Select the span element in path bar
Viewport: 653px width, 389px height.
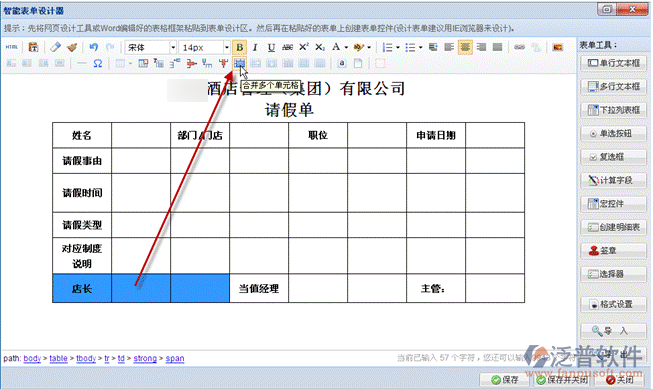pos(175,358)
